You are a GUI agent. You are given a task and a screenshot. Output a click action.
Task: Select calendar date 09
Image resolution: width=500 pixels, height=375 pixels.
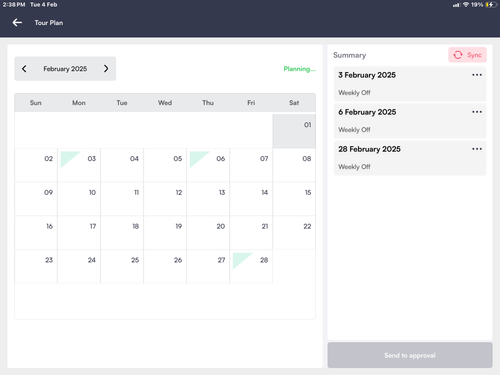click(x=36, y=199)
